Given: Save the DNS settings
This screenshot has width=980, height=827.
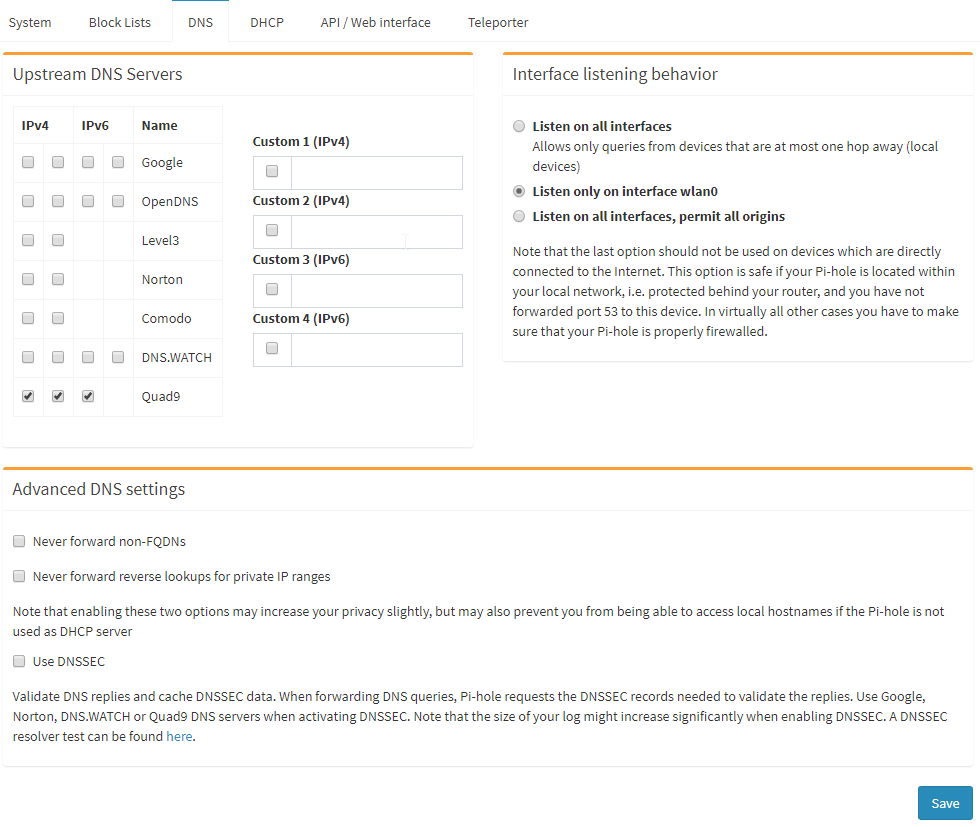Looking at the screenshot, I should point(945,803).
